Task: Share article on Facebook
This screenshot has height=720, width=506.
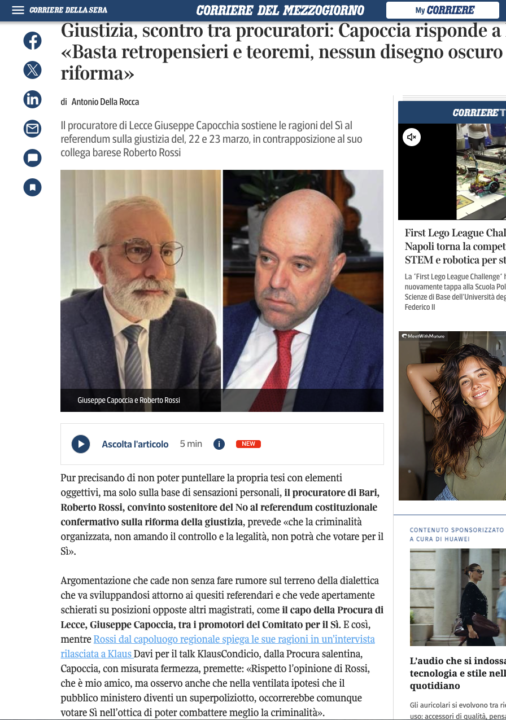Action: [x=32, y=40]
